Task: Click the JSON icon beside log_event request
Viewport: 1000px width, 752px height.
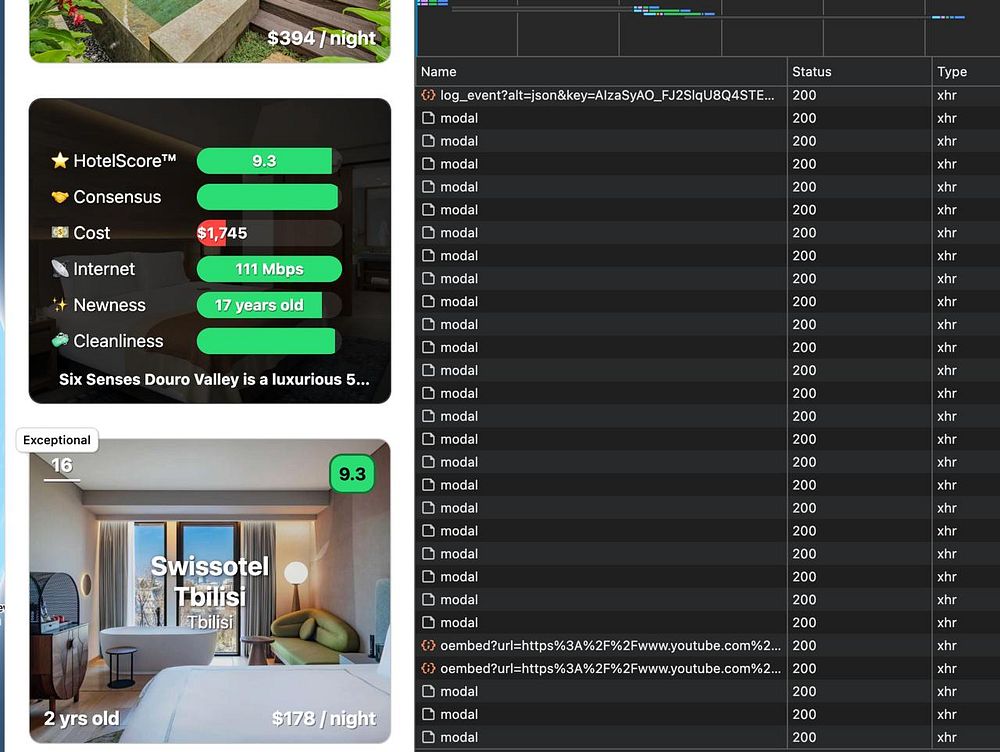Action: (428, 95)
